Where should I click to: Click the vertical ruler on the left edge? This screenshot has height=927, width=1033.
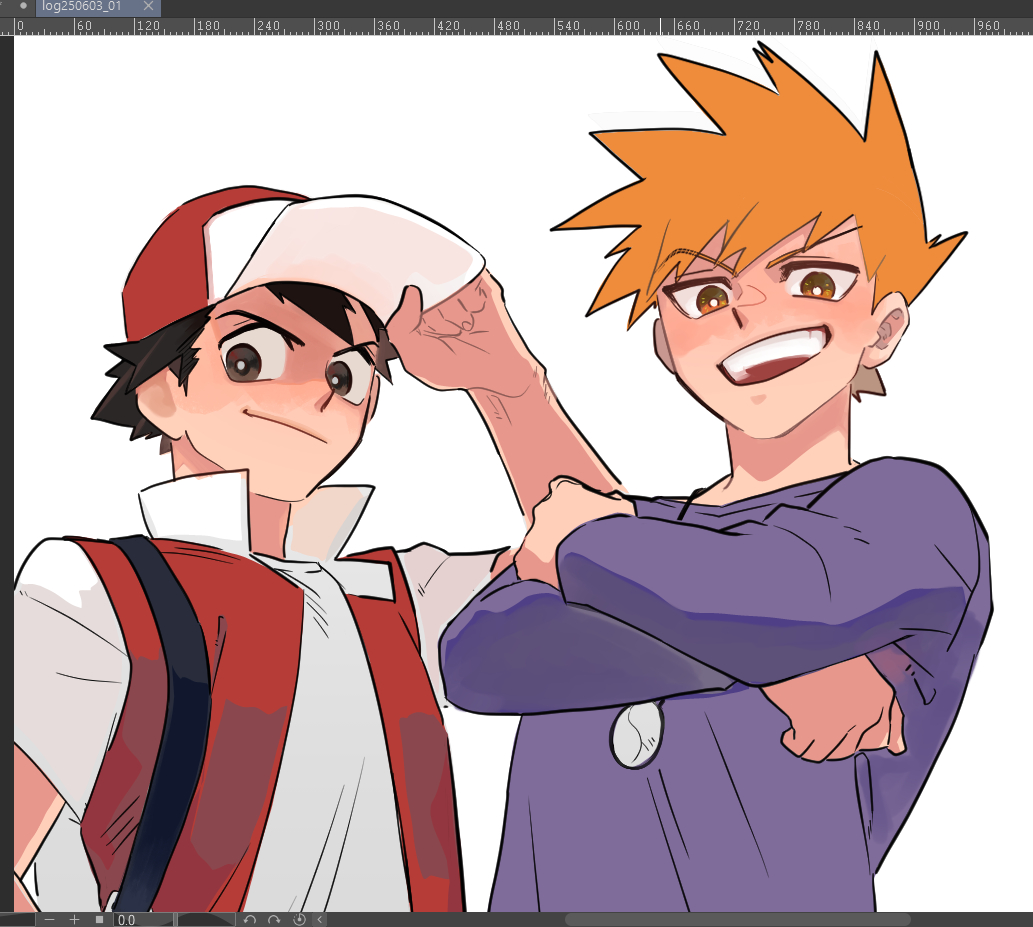(6, 400)
